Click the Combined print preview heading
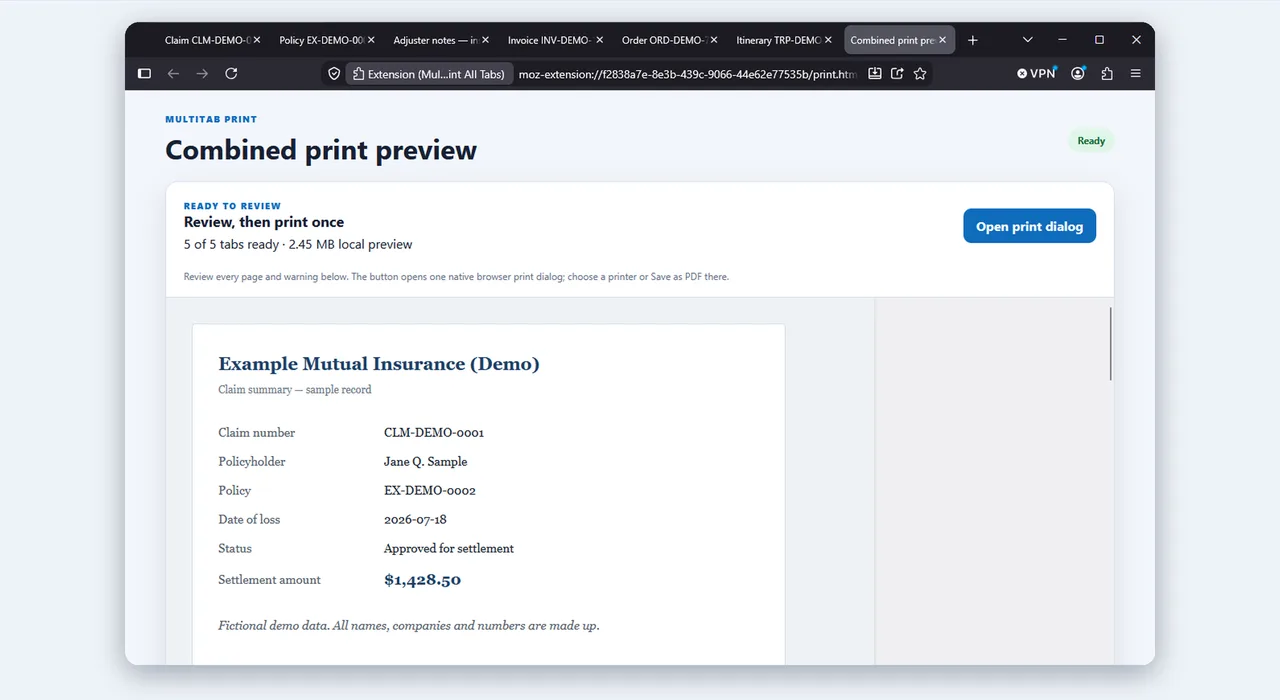The width and height of the screenshot is (1280, 700). 321,150
